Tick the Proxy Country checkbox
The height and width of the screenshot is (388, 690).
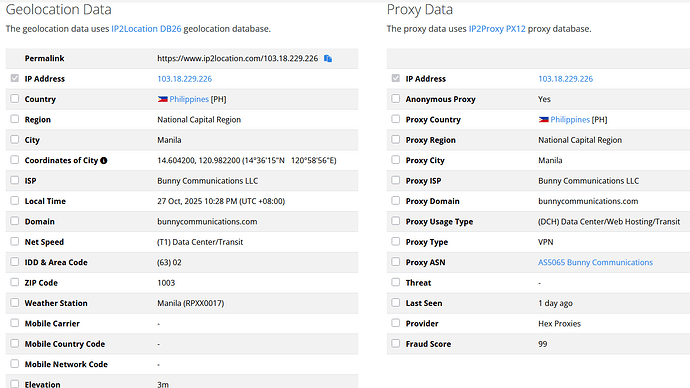[x=396, y=119]
